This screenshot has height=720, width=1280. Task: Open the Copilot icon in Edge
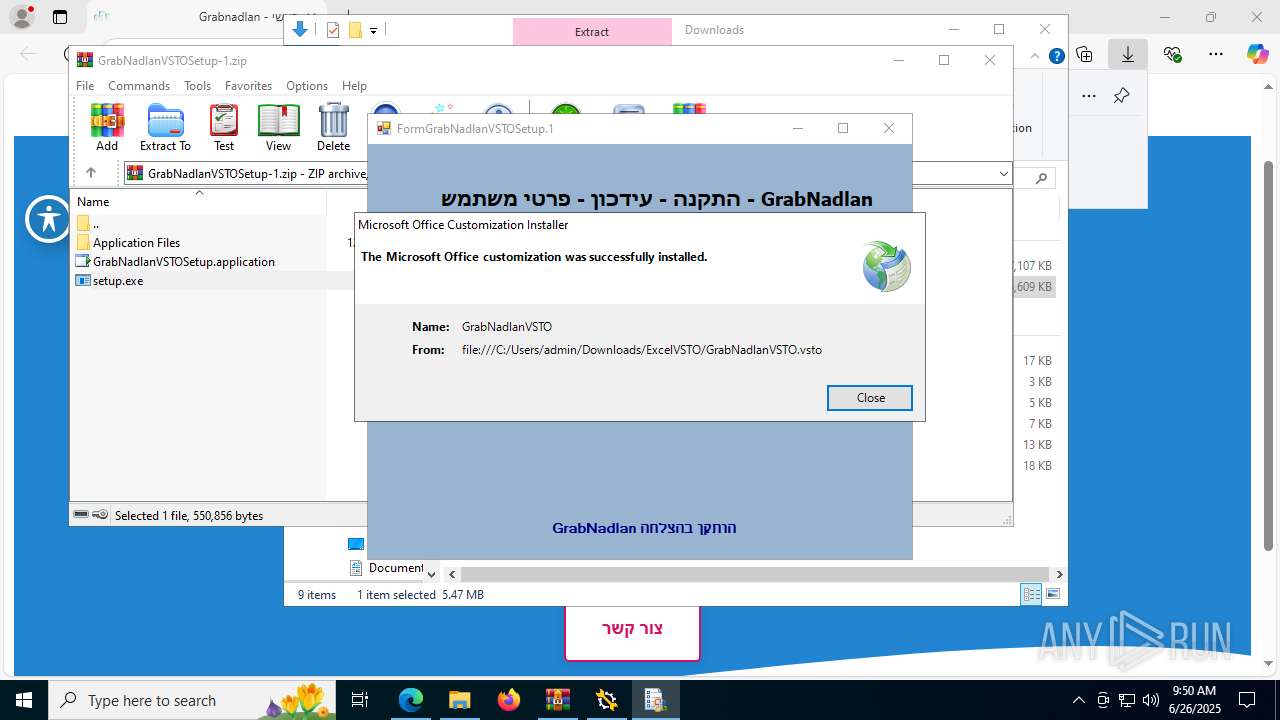(x=1257, y=54)
